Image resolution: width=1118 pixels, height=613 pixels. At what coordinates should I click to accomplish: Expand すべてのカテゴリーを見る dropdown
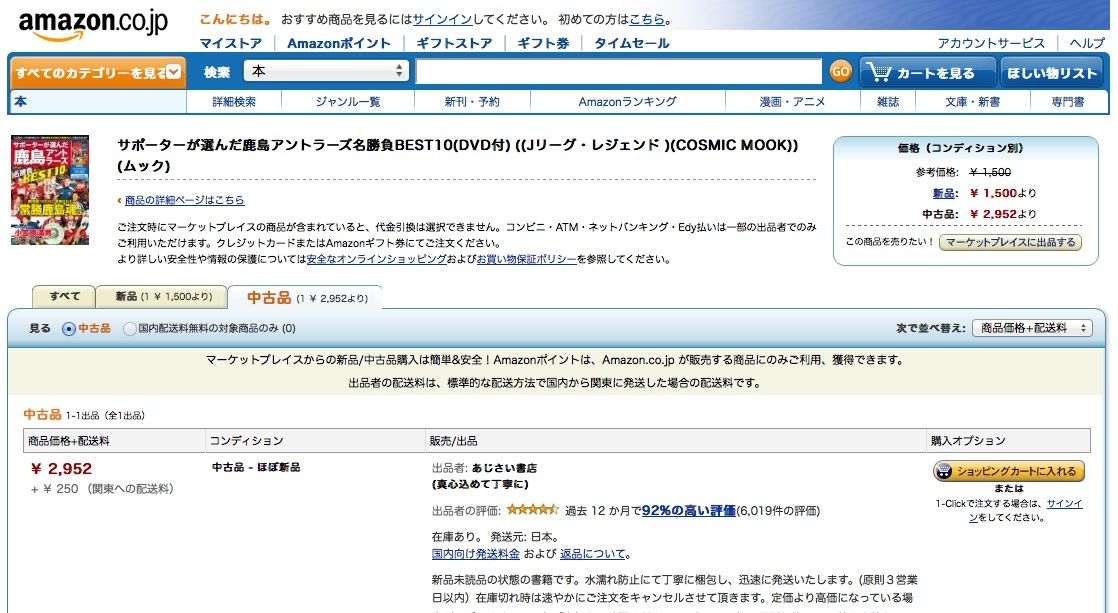pos(98,72)
